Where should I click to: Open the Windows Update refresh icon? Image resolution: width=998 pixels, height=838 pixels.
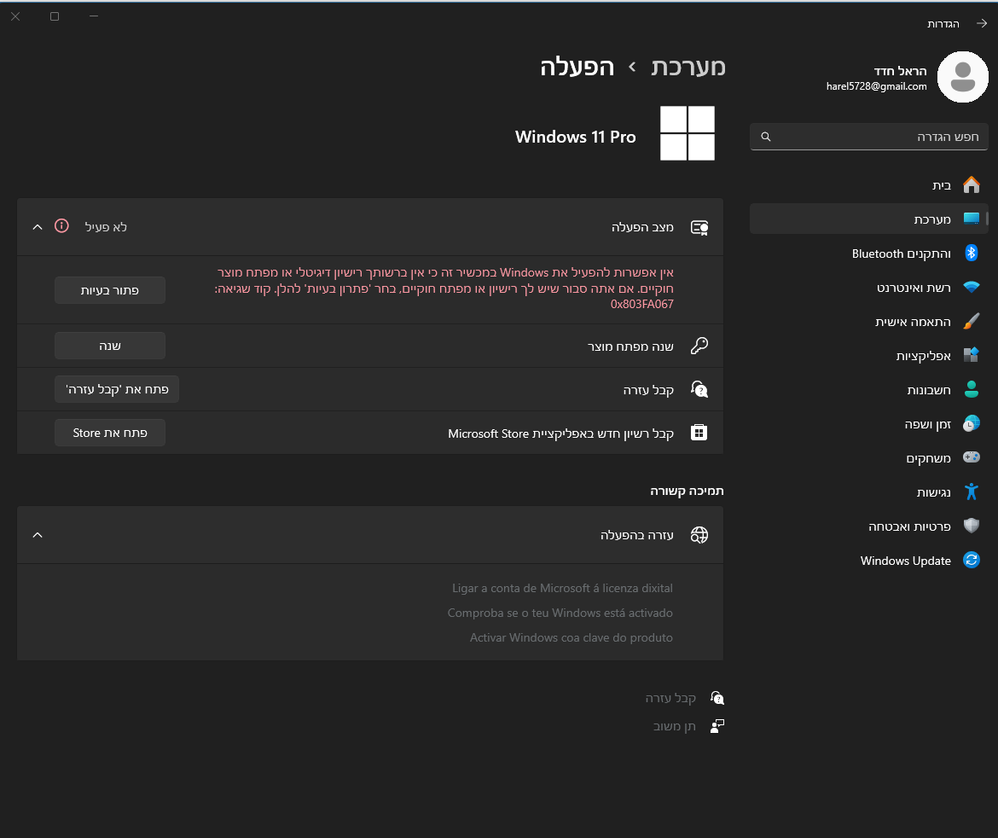tap(971, 560)
